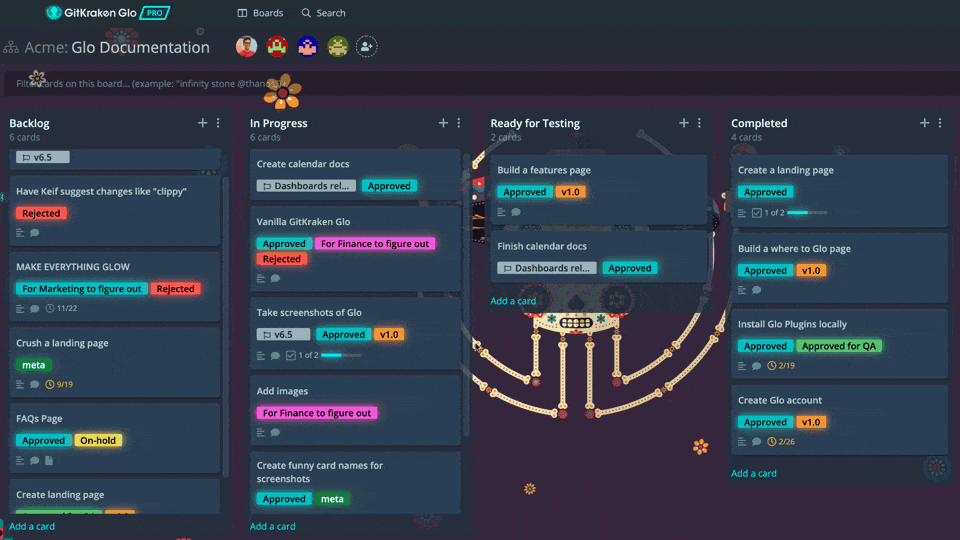Click Rejected label on Have Keif card
This screenshot has width=960, height=540.
41,213
